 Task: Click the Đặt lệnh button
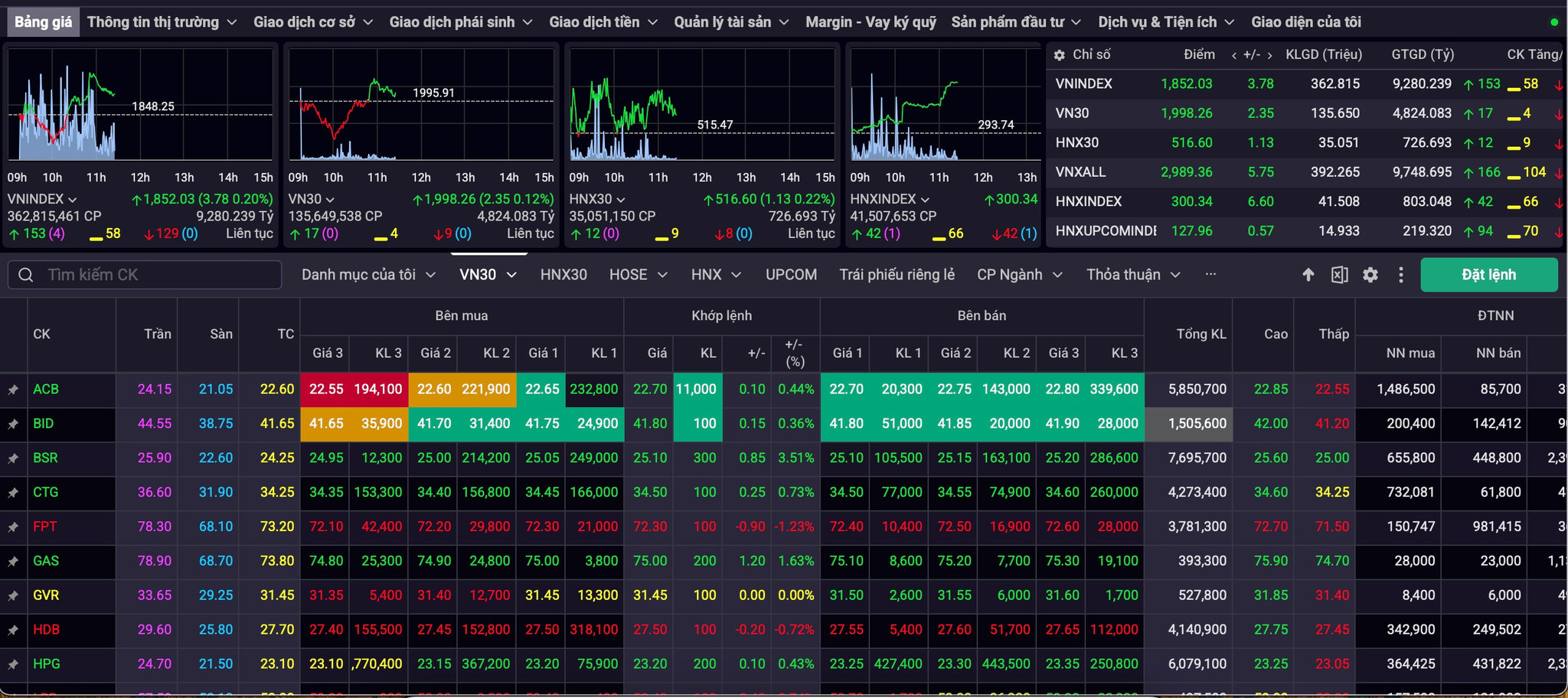click(1489, 275)
